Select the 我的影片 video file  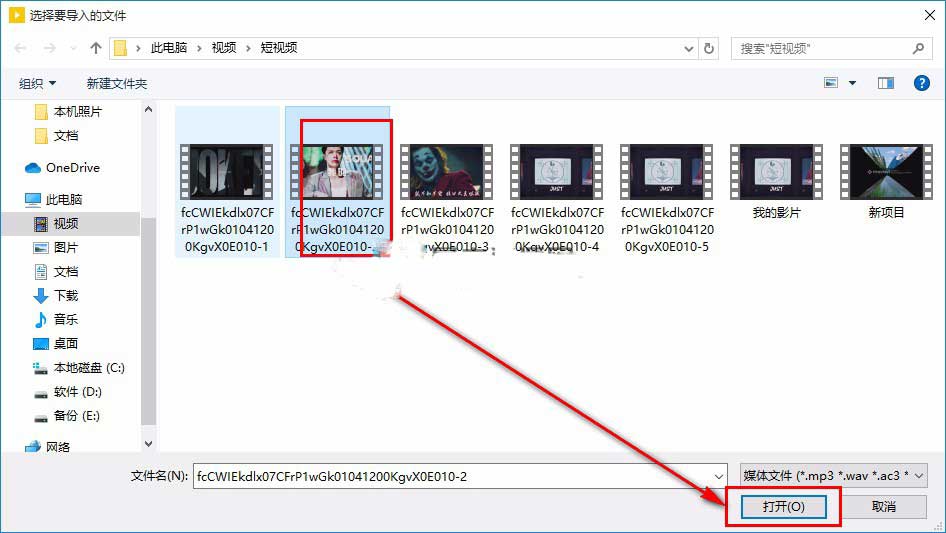tap(776, 182)
